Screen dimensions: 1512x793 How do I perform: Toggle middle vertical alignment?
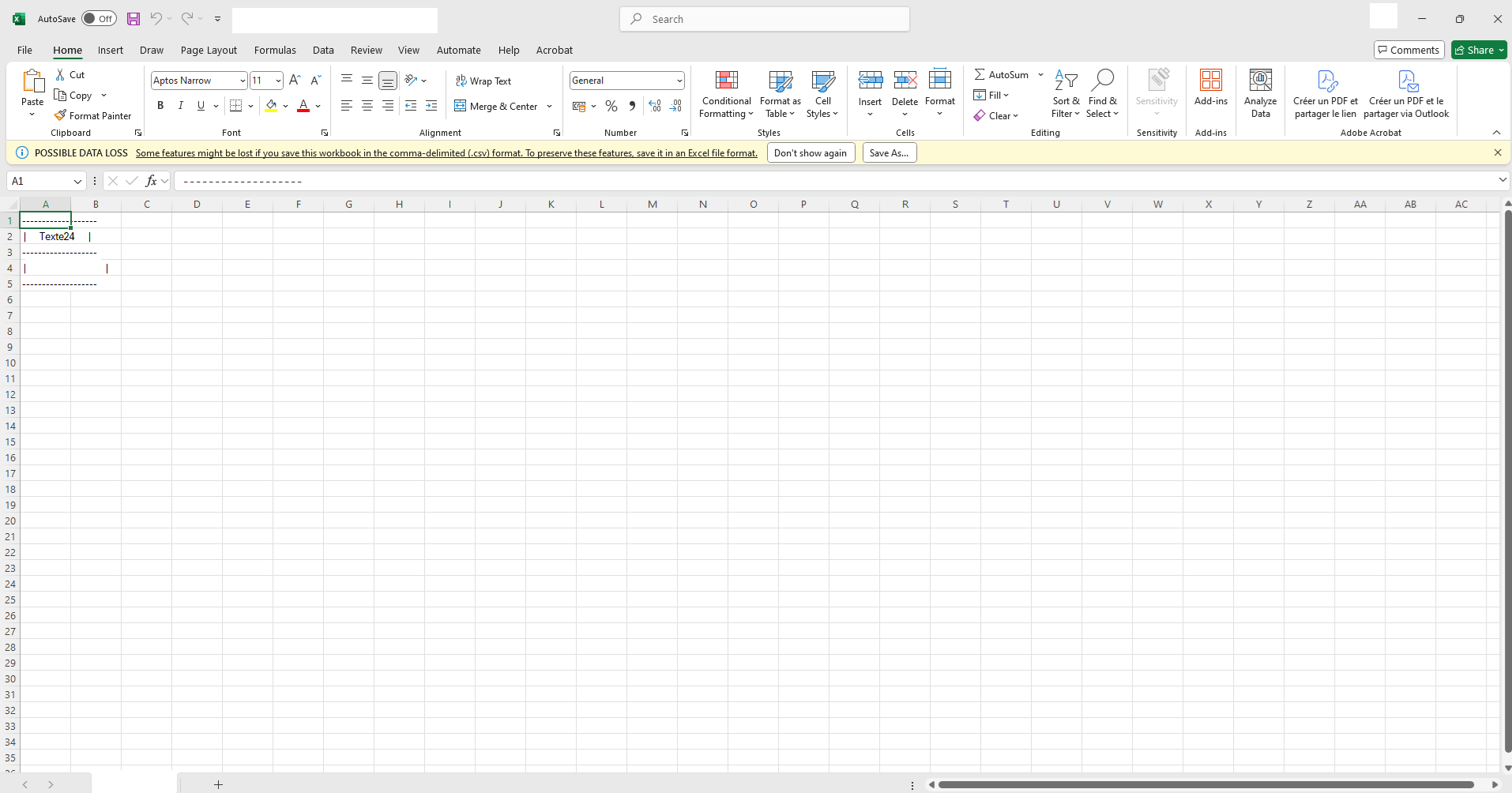click(x=367, y=80)
